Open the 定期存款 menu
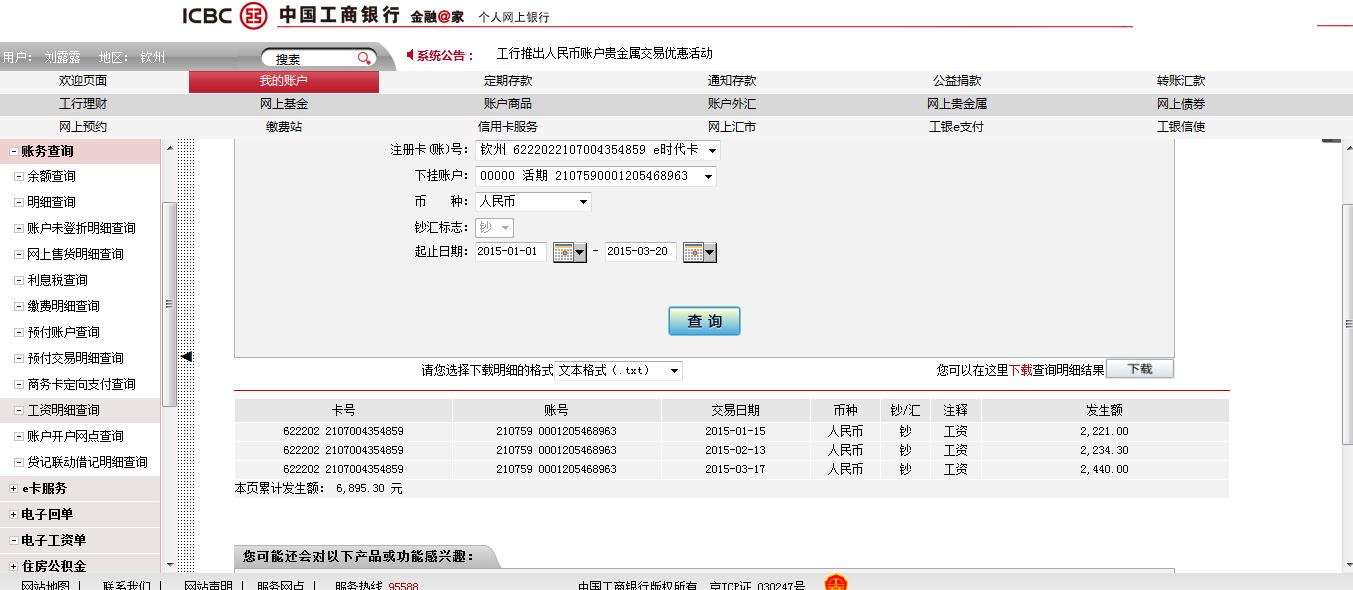Image resolution: width=1353 pixels, height=590 pixels. tap(508, 81)
